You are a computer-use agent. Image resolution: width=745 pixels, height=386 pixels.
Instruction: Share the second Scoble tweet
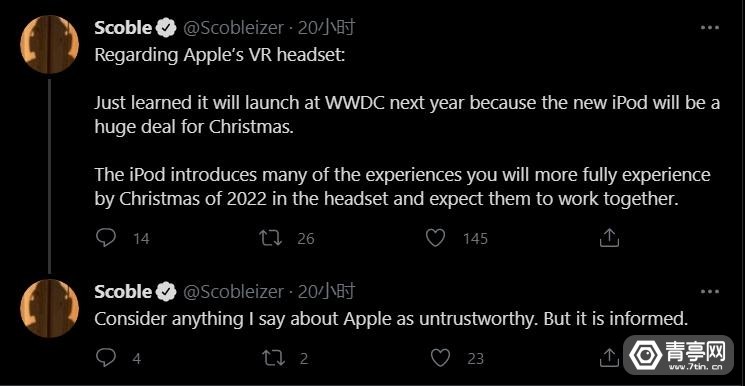(x=609, y=357)
